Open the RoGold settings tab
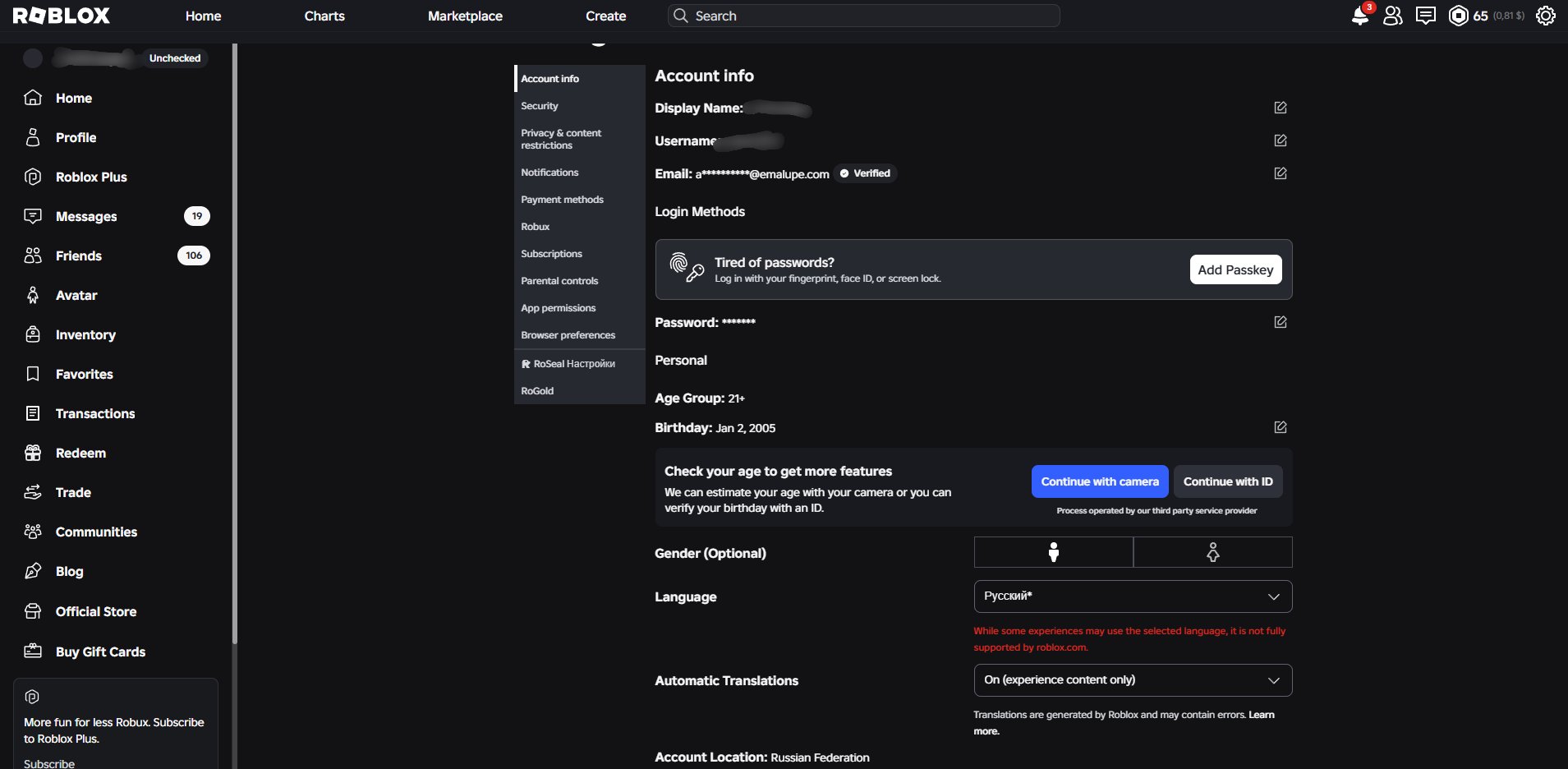 tap(580, 391)
